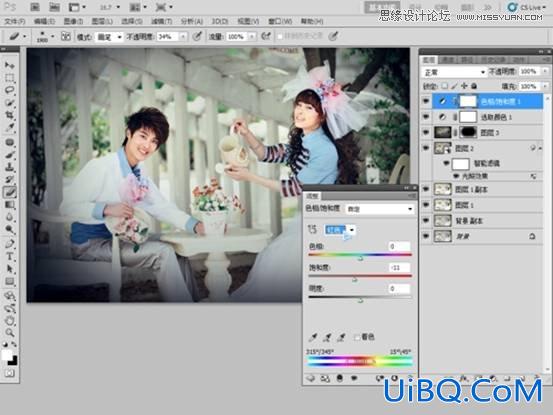Viewport: 553px width, 415px height.
Task: Enable the Colorize checkbox
Action: coord(357,337)
